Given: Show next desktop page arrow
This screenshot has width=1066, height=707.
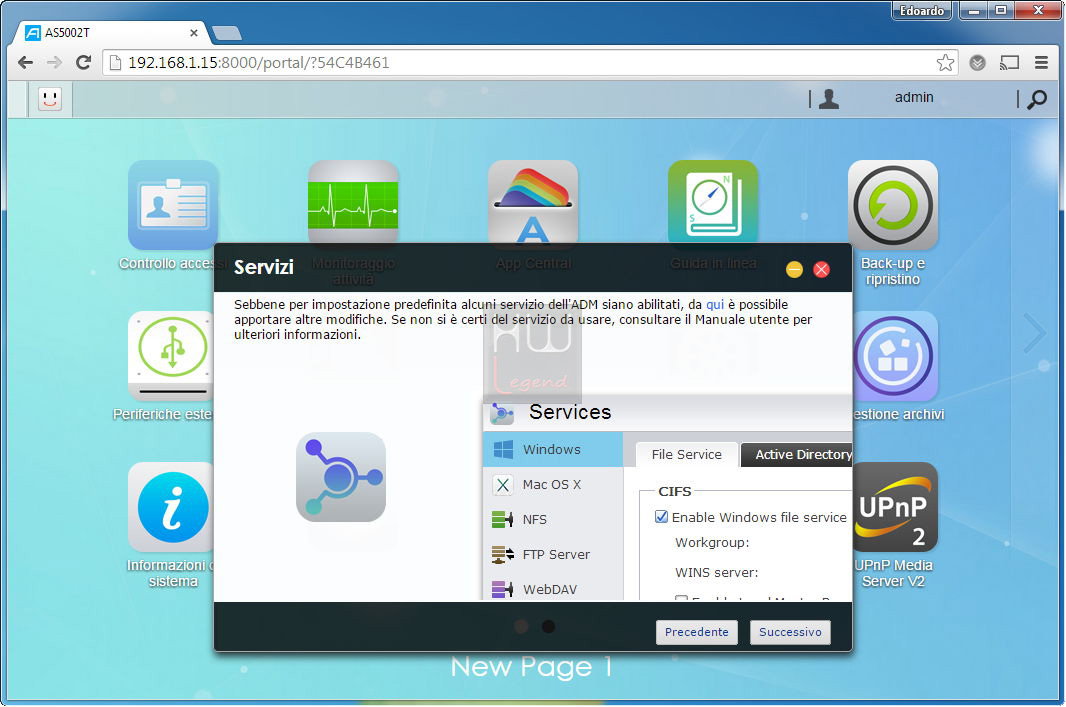Looking at the screenshot, I should tap(1035, 333).
